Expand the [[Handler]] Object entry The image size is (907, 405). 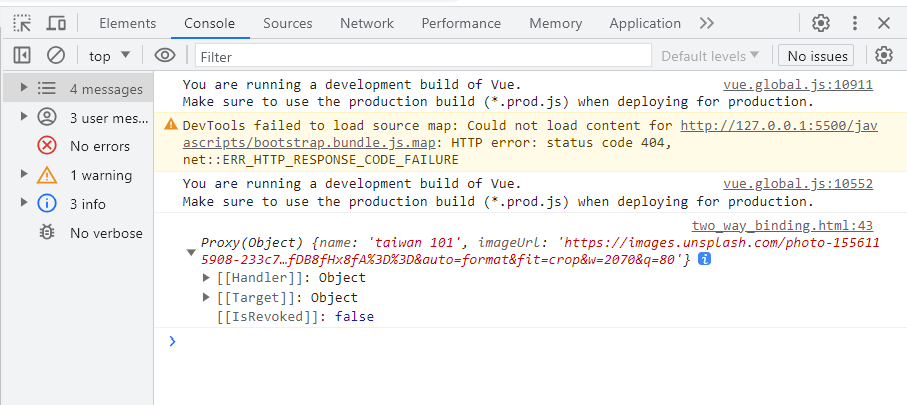pos(207,278)
